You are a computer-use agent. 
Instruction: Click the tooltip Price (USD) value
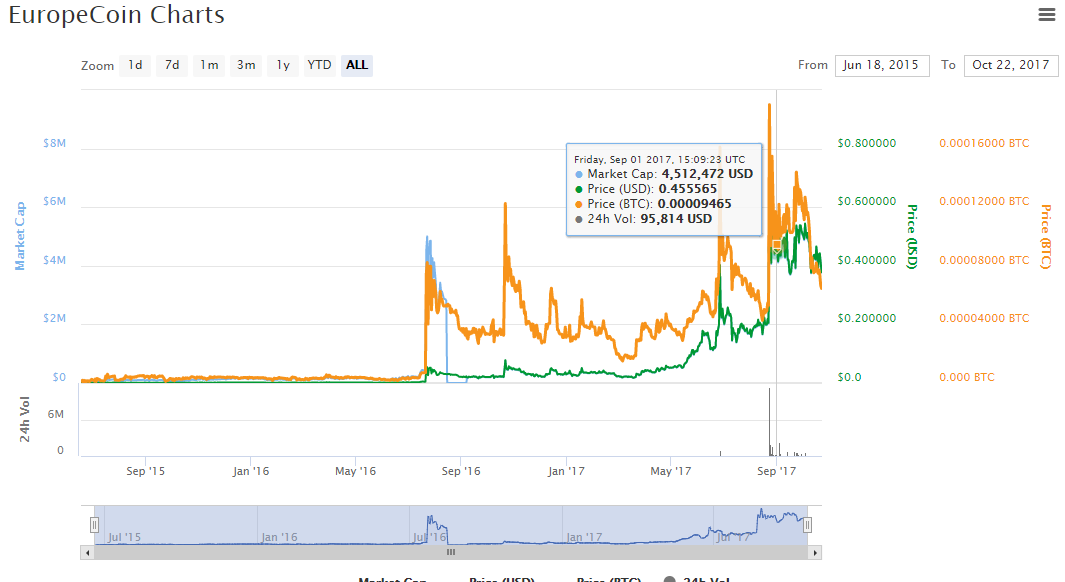[688, 189]
